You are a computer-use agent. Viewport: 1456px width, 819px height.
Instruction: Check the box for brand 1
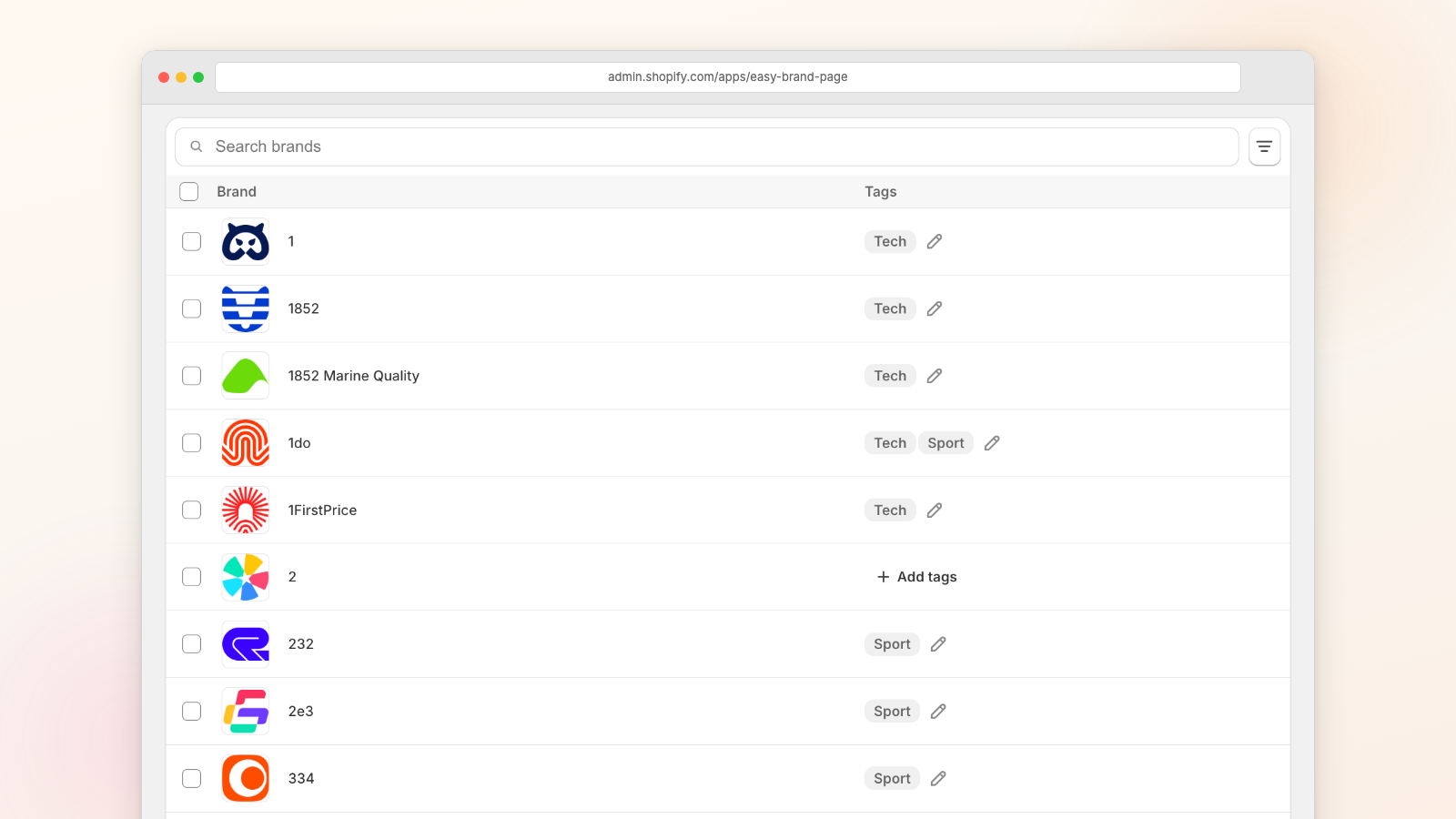191,241
